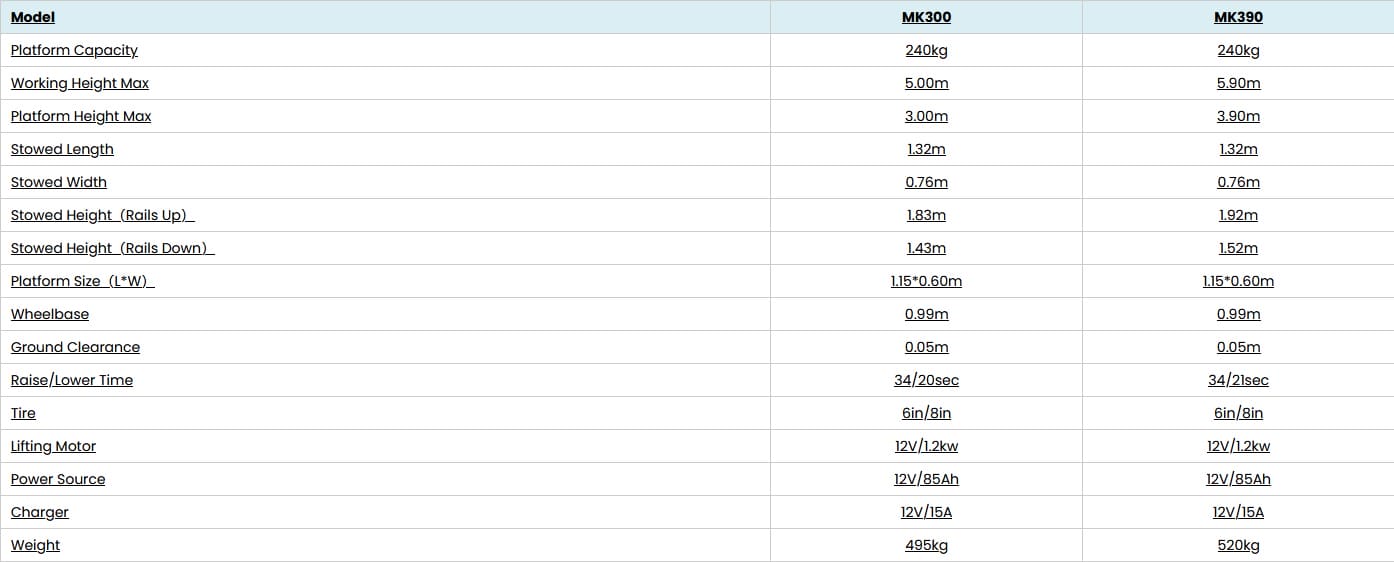Screen dimensions: 1394x562
Task: Click the 1.83m stowed height value
Action: coord(926,215)
